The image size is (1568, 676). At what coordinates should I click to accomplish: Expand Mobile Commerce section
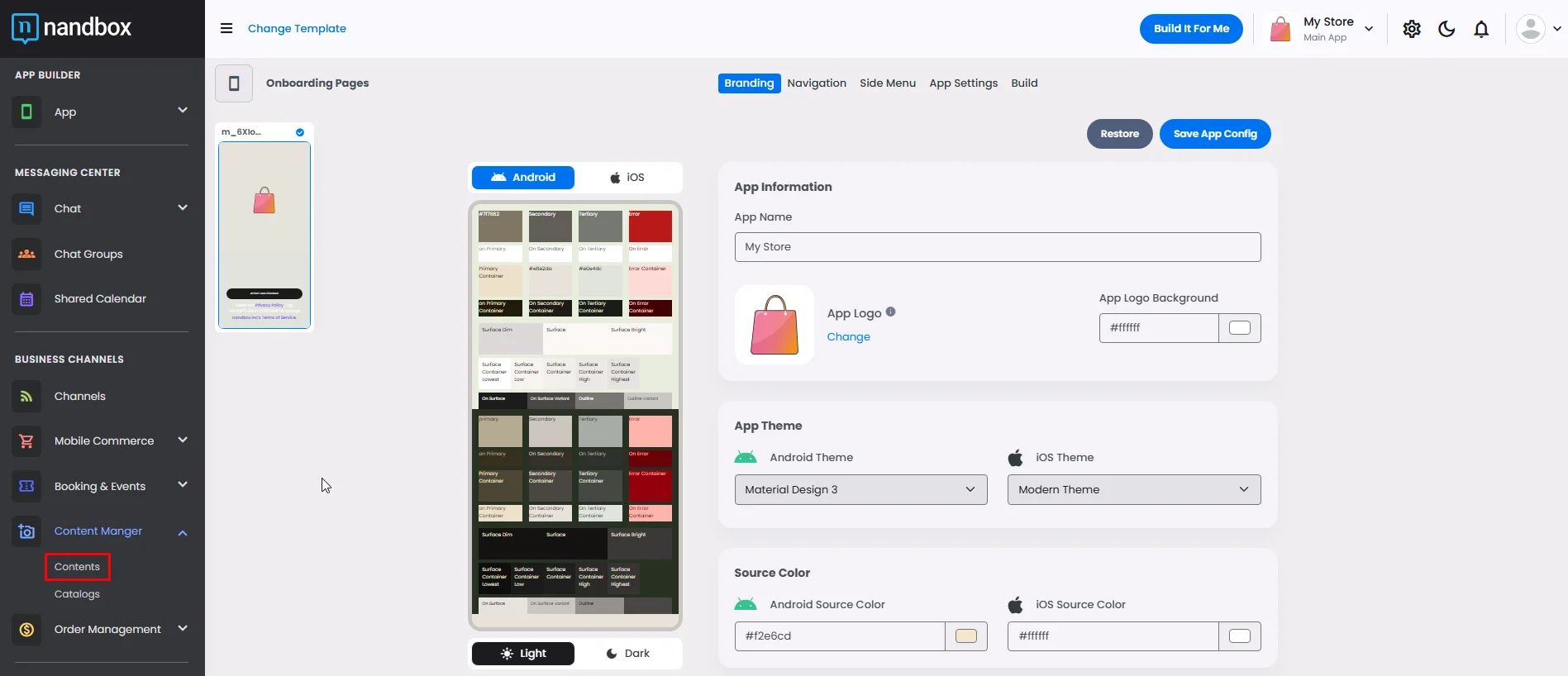pos(183,440)
